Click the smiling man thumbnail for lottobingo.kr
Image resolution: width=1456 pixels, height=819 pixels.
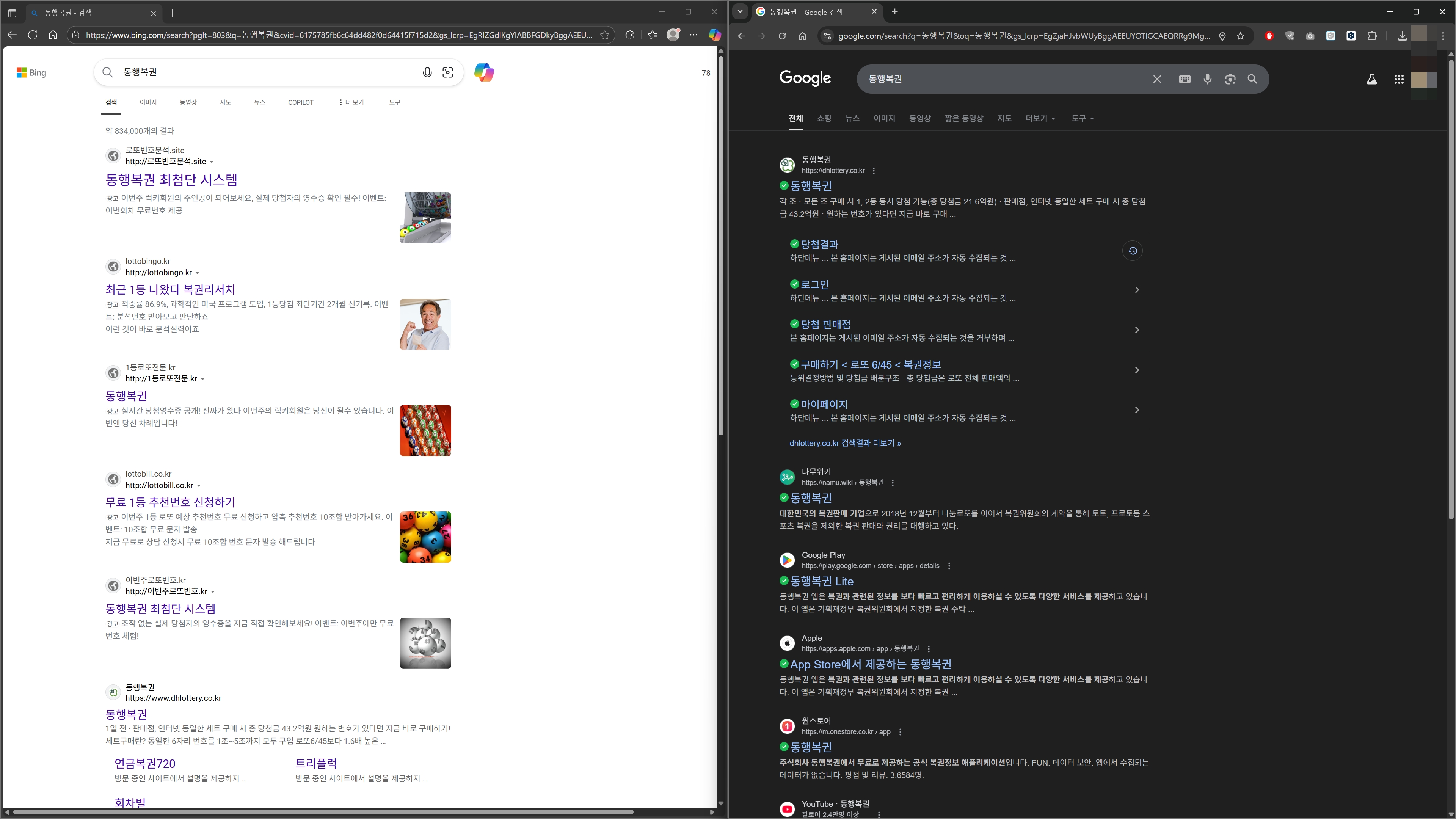(x=425, y=325)
